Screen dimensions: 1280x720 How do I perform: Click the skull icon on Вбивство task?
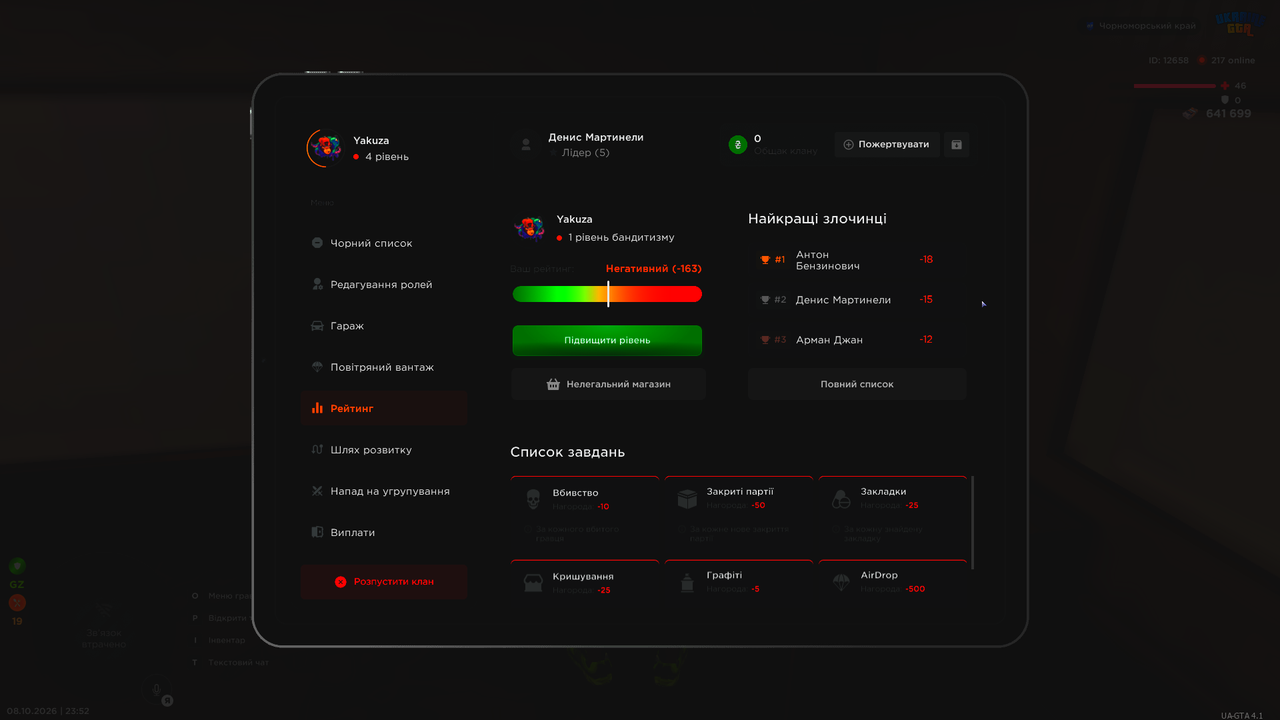[x=533, y=499]
